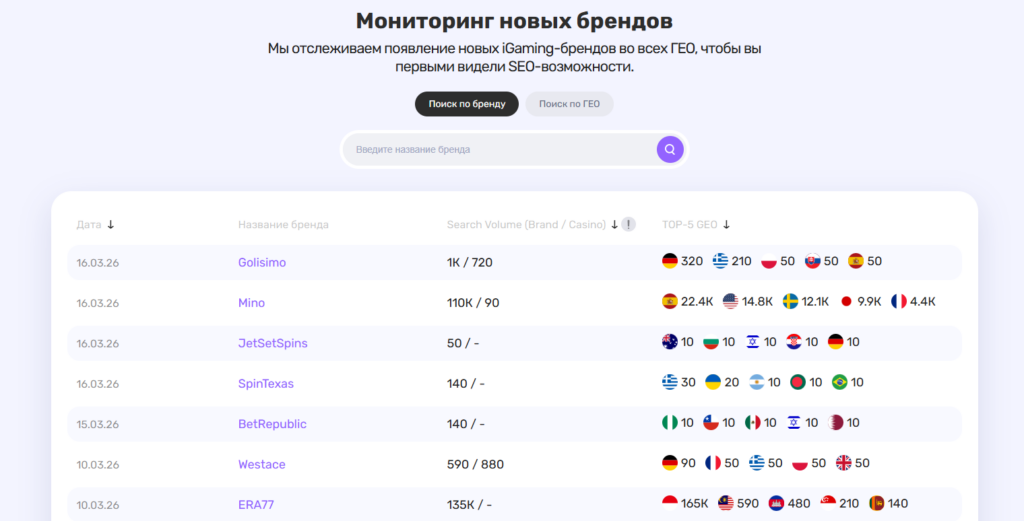Click the Название бренда column header
Image resolution: width=1024 pixels, height=521 pixels.
coord(283,225)
